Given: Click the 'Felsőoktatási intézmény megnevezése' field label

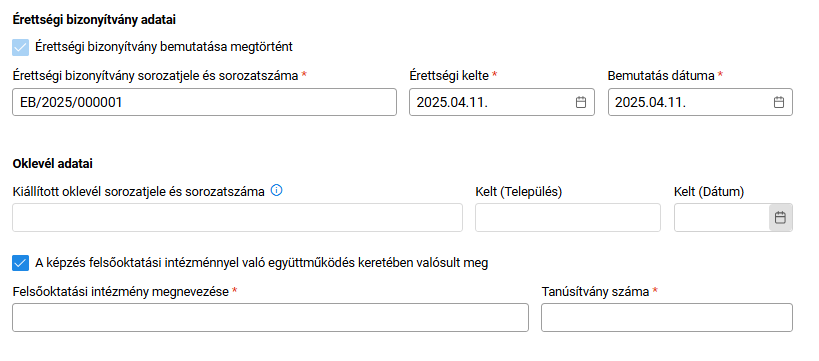Looking at the screenshot, I should pos(121,292).
